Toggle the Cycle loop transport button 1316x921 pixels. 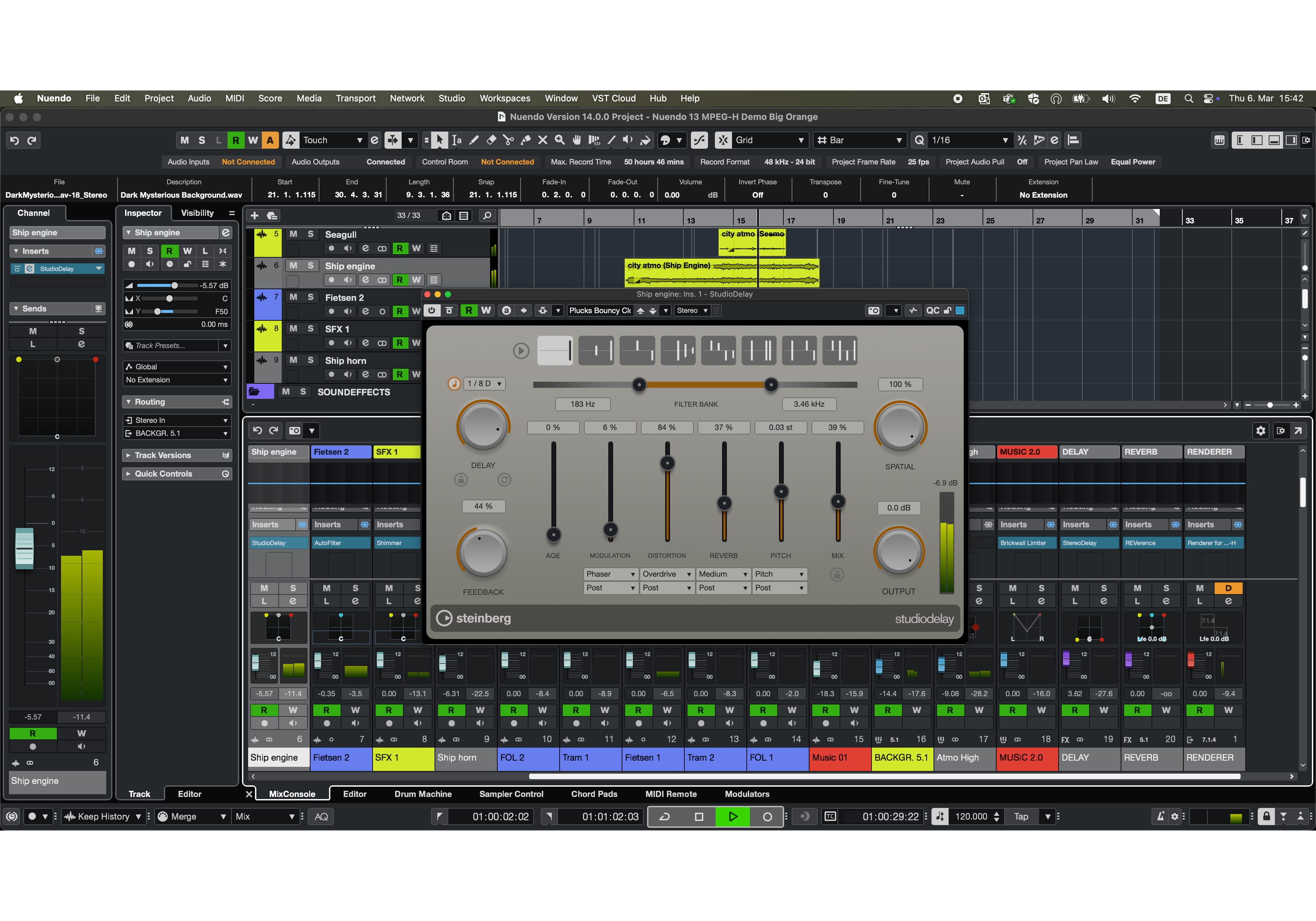[665, 817]
